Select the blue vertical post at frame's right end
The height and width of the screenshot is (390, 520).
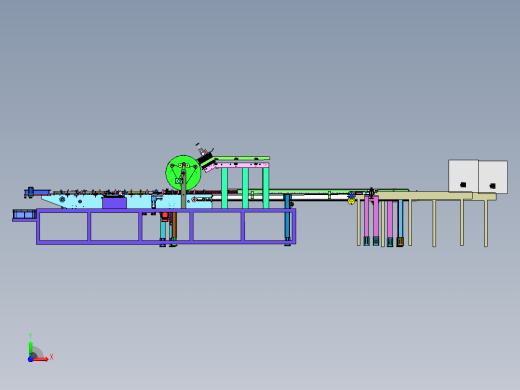[x=287, y=219]
